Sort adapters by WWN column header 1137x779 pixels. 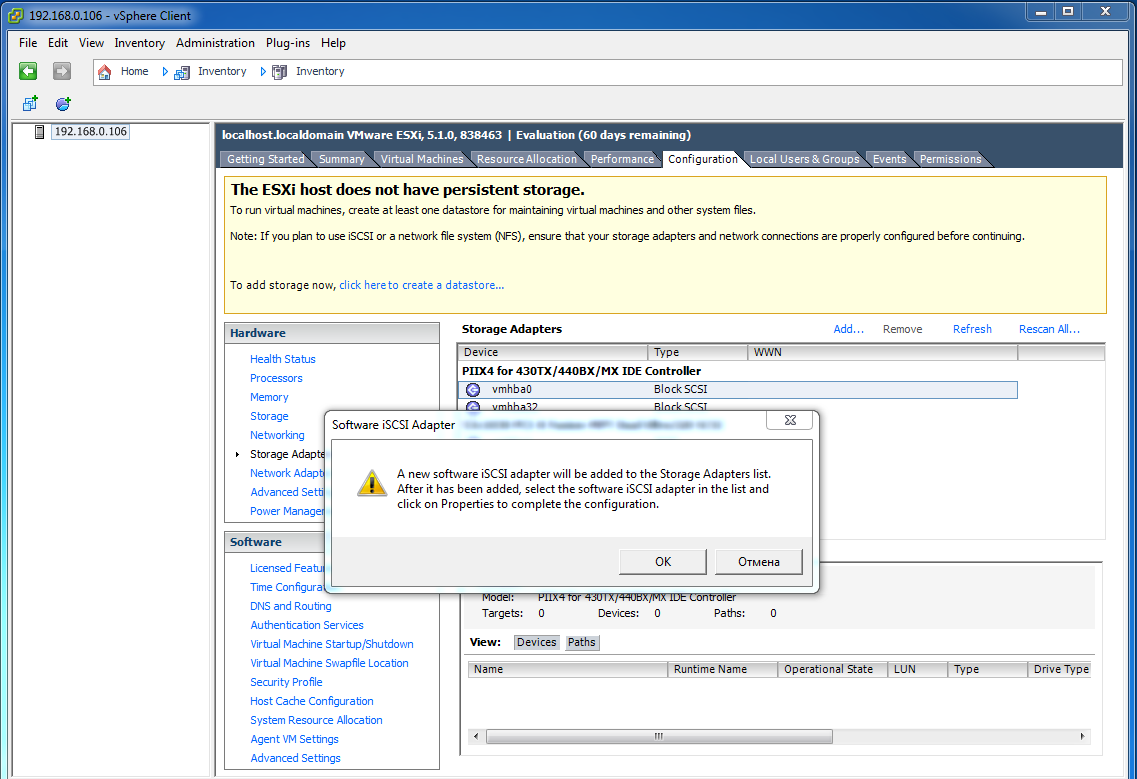click(882, 353)
